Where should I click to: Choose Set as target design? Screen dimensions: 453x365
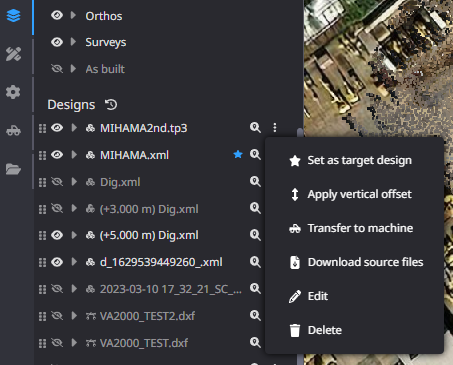pyautogui.click(x=354, y=161)
